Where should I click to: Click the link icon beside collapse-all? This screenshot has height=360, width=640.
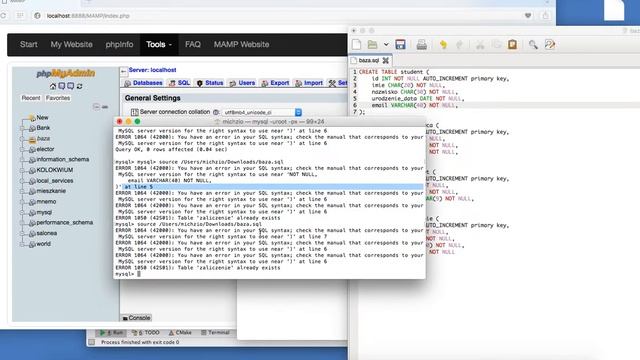pyautogui.click(x=105, y=107)
